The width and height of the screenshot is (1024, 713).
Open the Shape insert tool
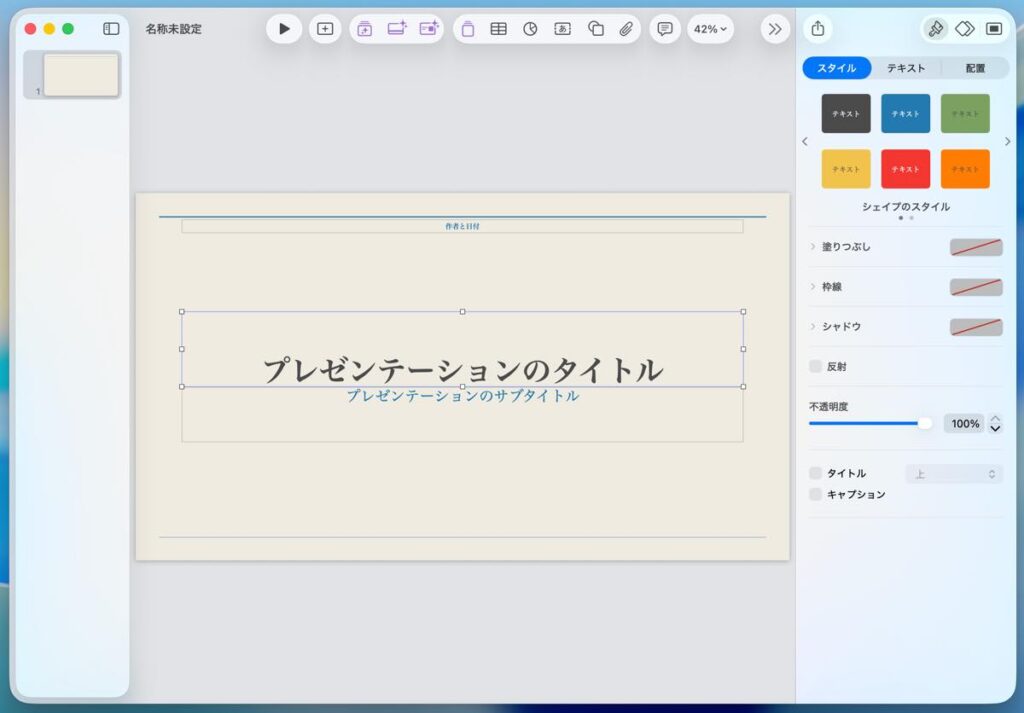(595, 29)
